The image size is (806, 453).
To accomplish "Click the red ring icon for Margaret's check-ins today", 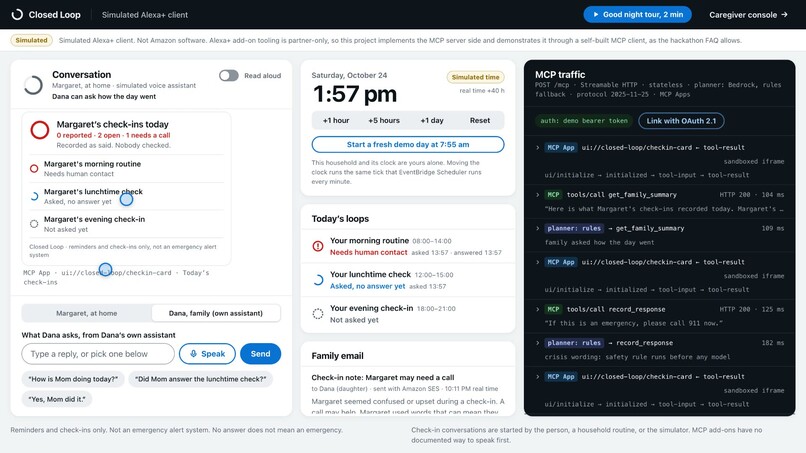I will tap(40, 130).
